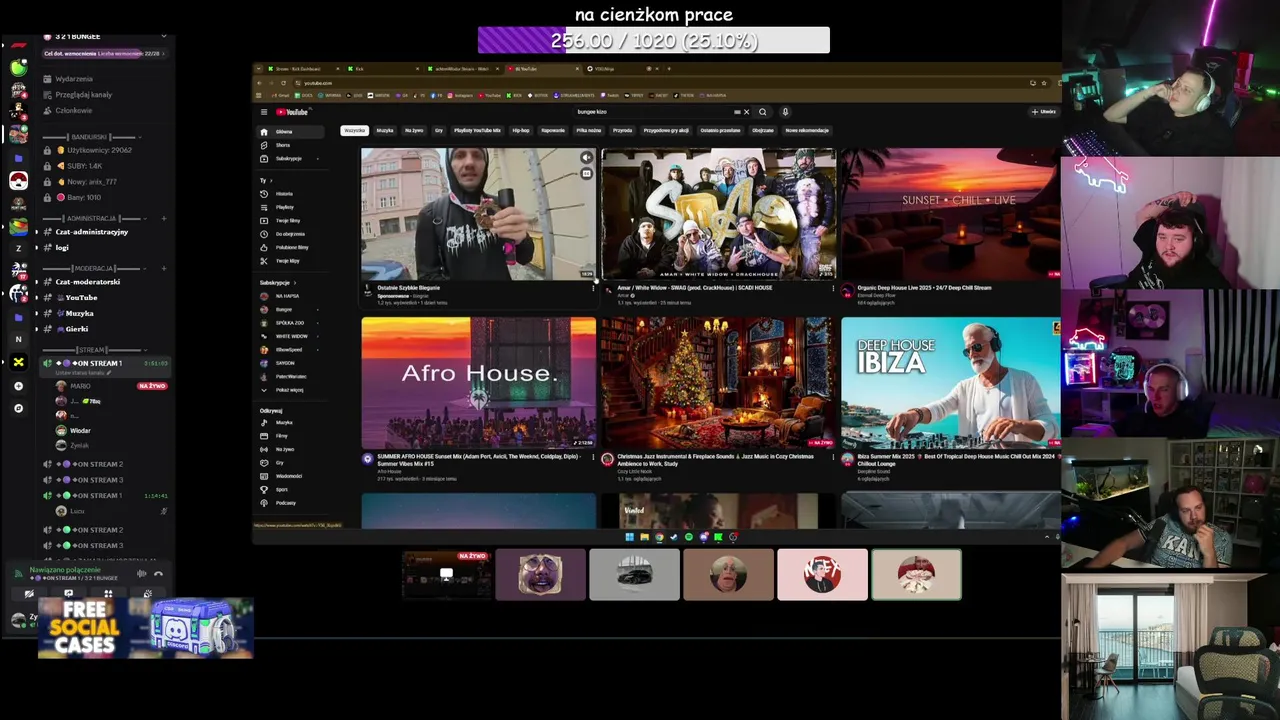Open Deep House Ibiza video thumbnail
The height and width of the screenshot is (720, 1280).
point(950,383)
